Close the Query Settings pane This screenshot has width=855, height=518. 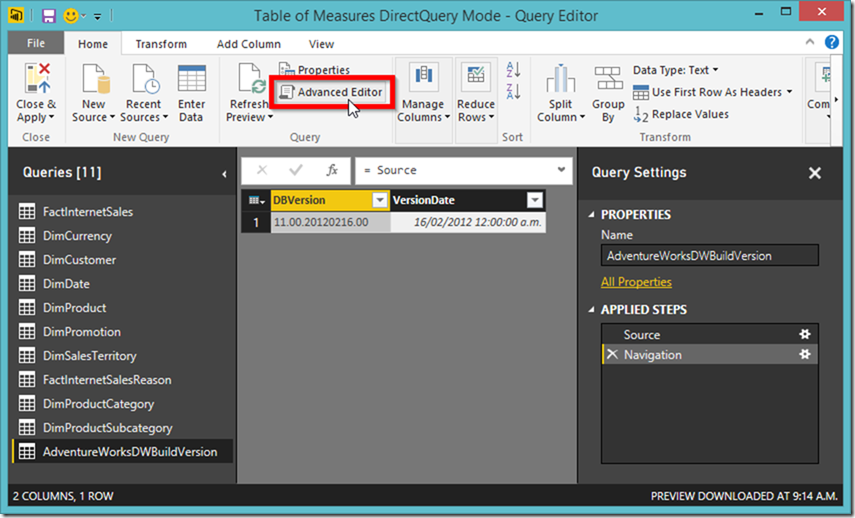point(815,173)
